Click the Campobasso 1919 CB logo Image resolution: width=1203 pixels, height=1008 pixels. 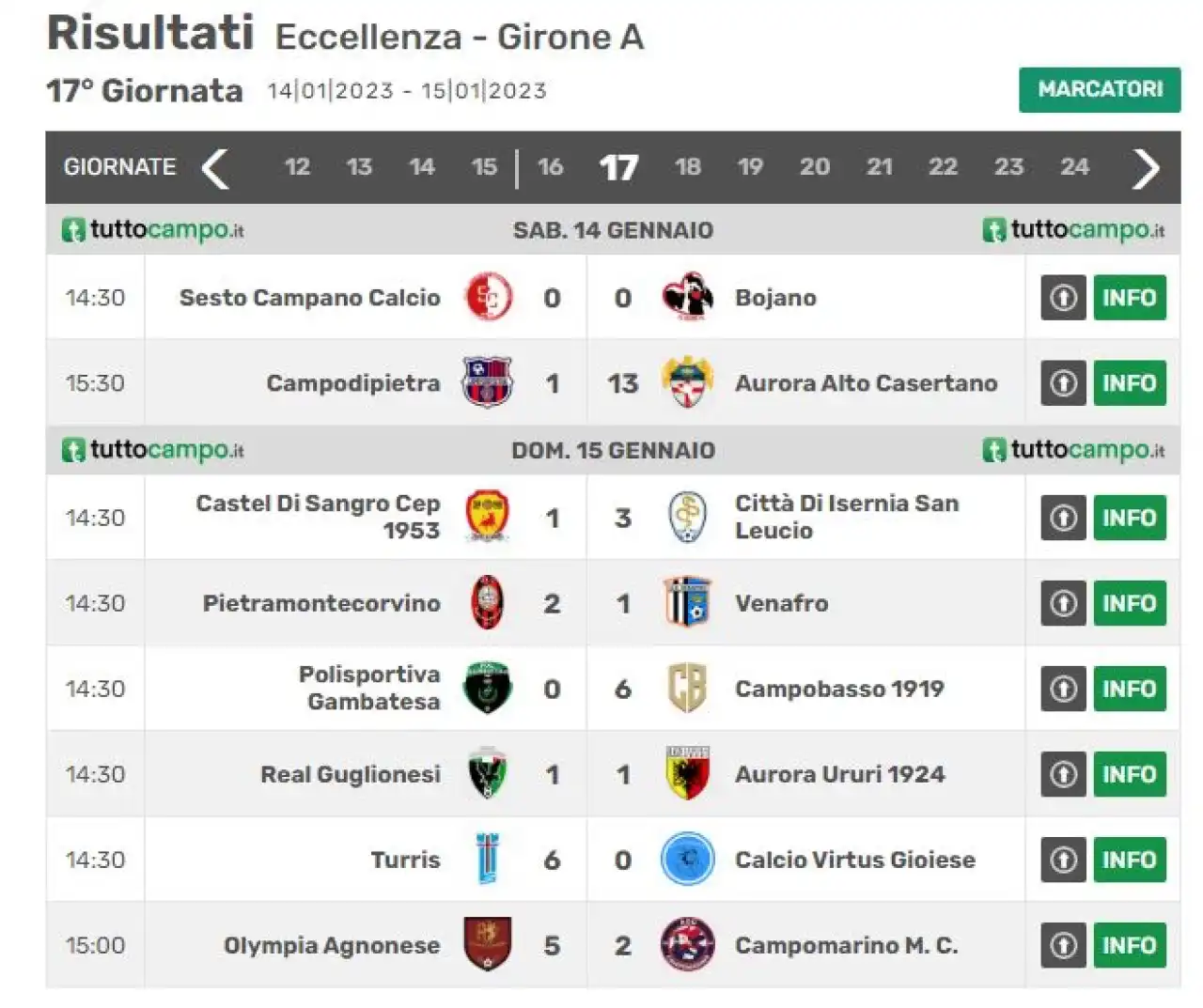click(687, 689)
